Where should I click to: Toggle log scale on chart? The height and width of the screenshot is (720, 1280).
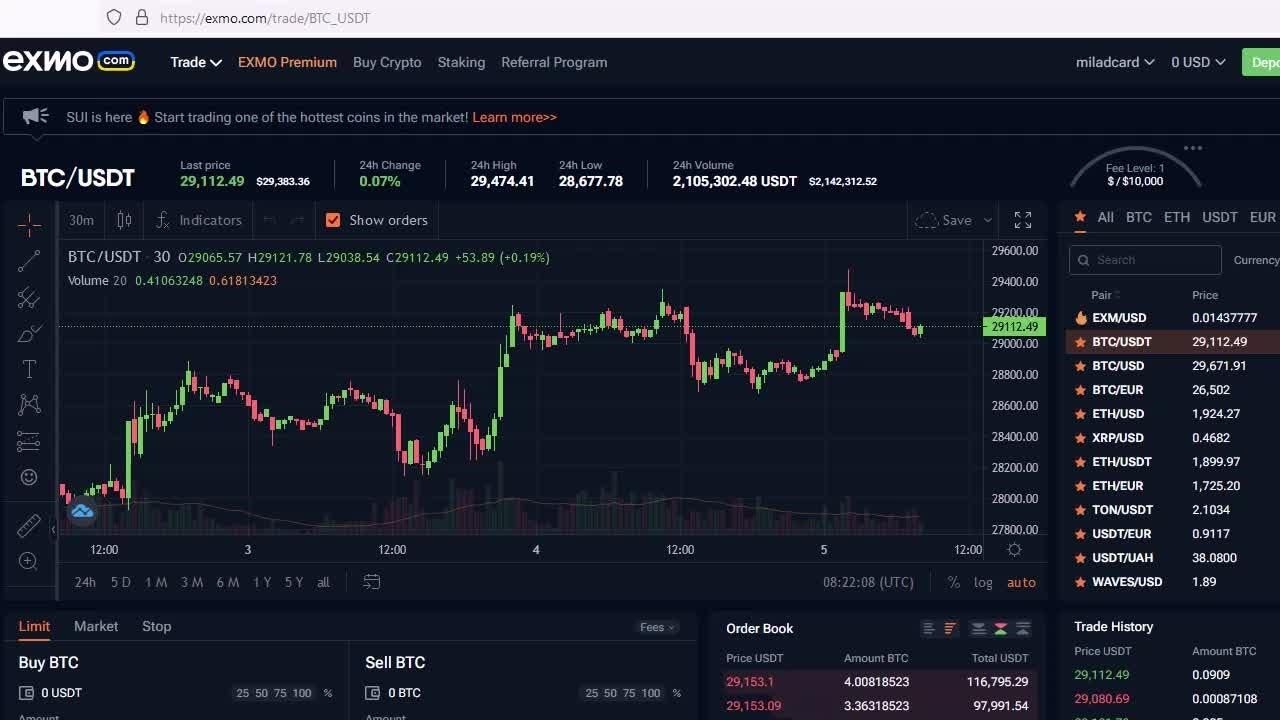click(x=983, y=582)
